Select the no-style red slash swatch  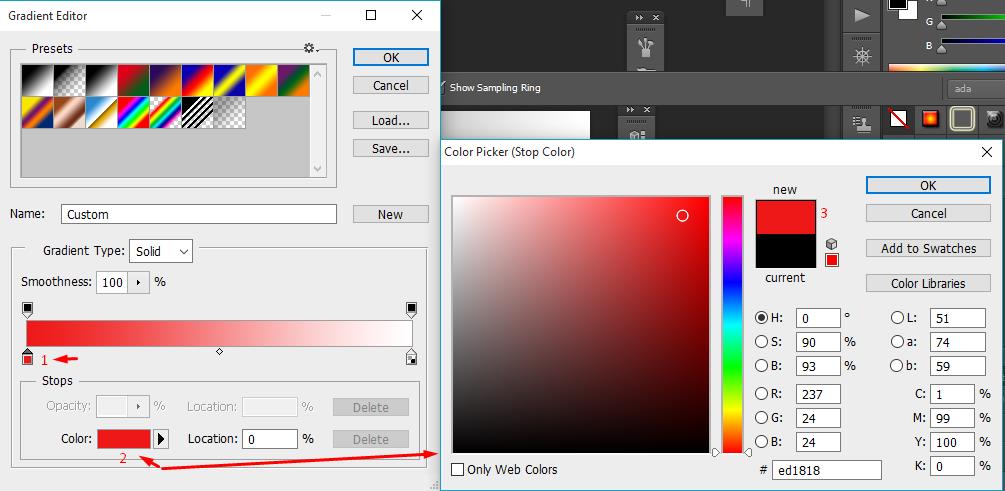[899, 119]
